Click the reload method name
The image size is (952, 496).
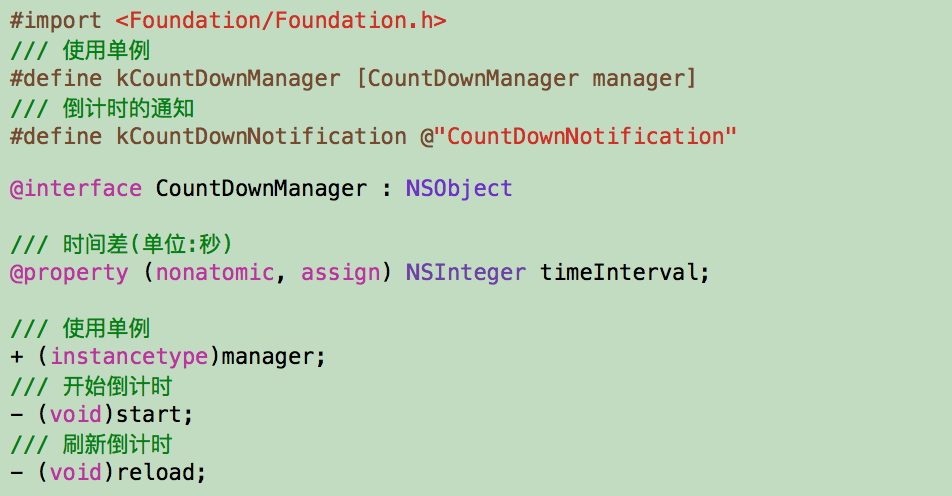155,471
